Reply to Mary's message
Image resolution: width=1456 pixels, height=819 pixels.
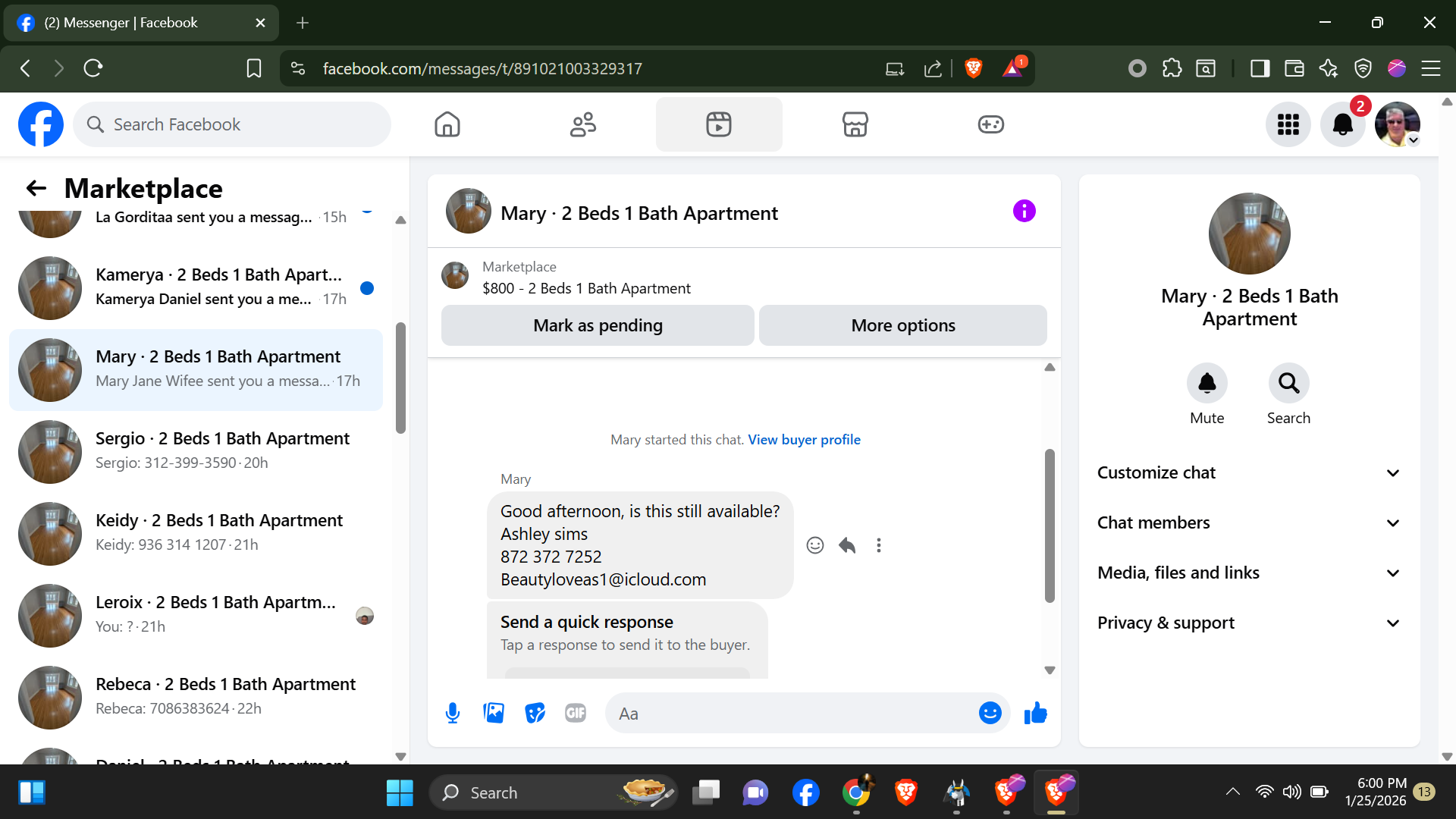pyautogui.click(x=847, y=545)
